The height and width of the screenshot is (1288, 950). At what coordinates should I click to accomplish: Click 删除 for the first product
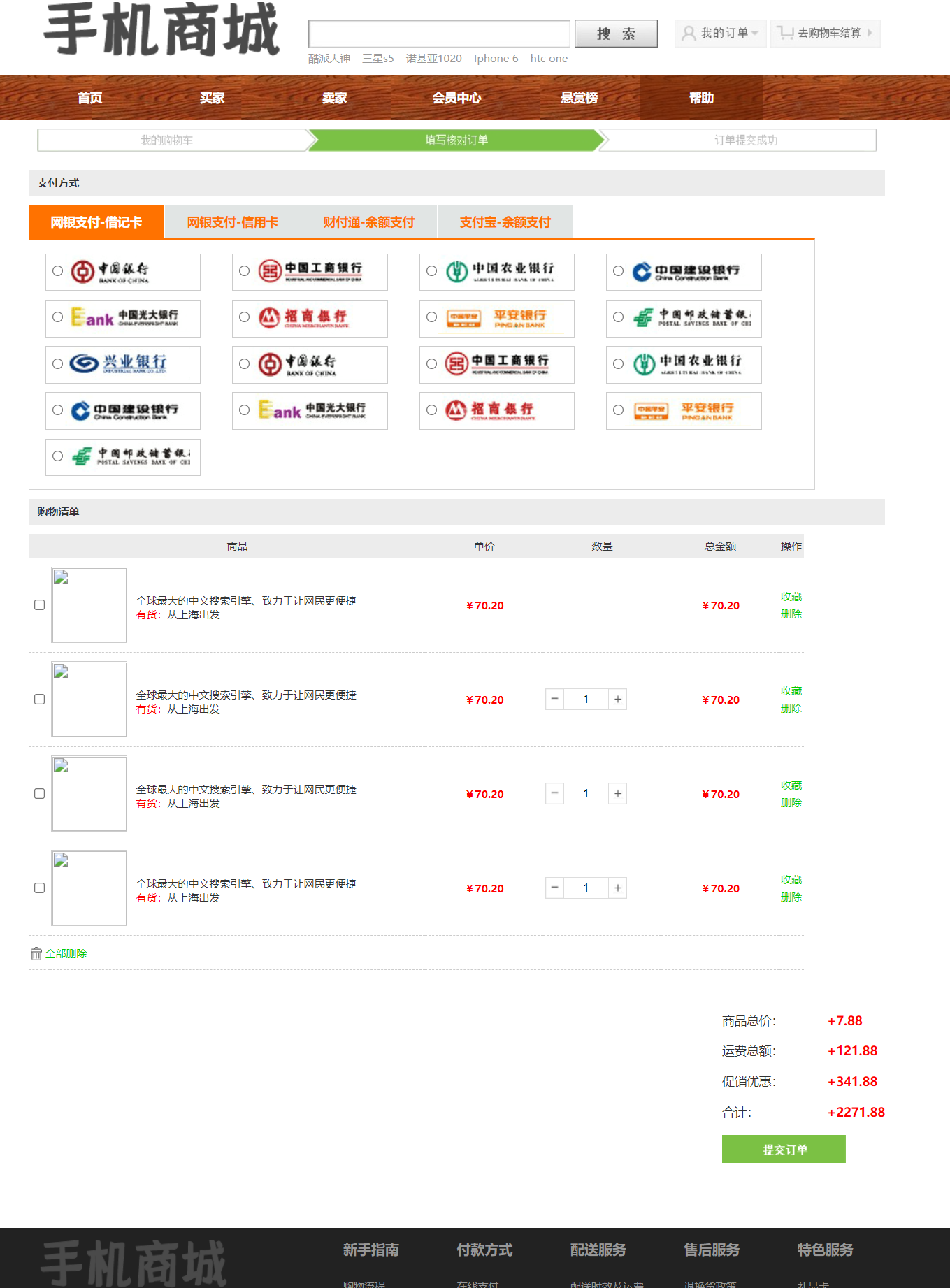coord(791,614)
